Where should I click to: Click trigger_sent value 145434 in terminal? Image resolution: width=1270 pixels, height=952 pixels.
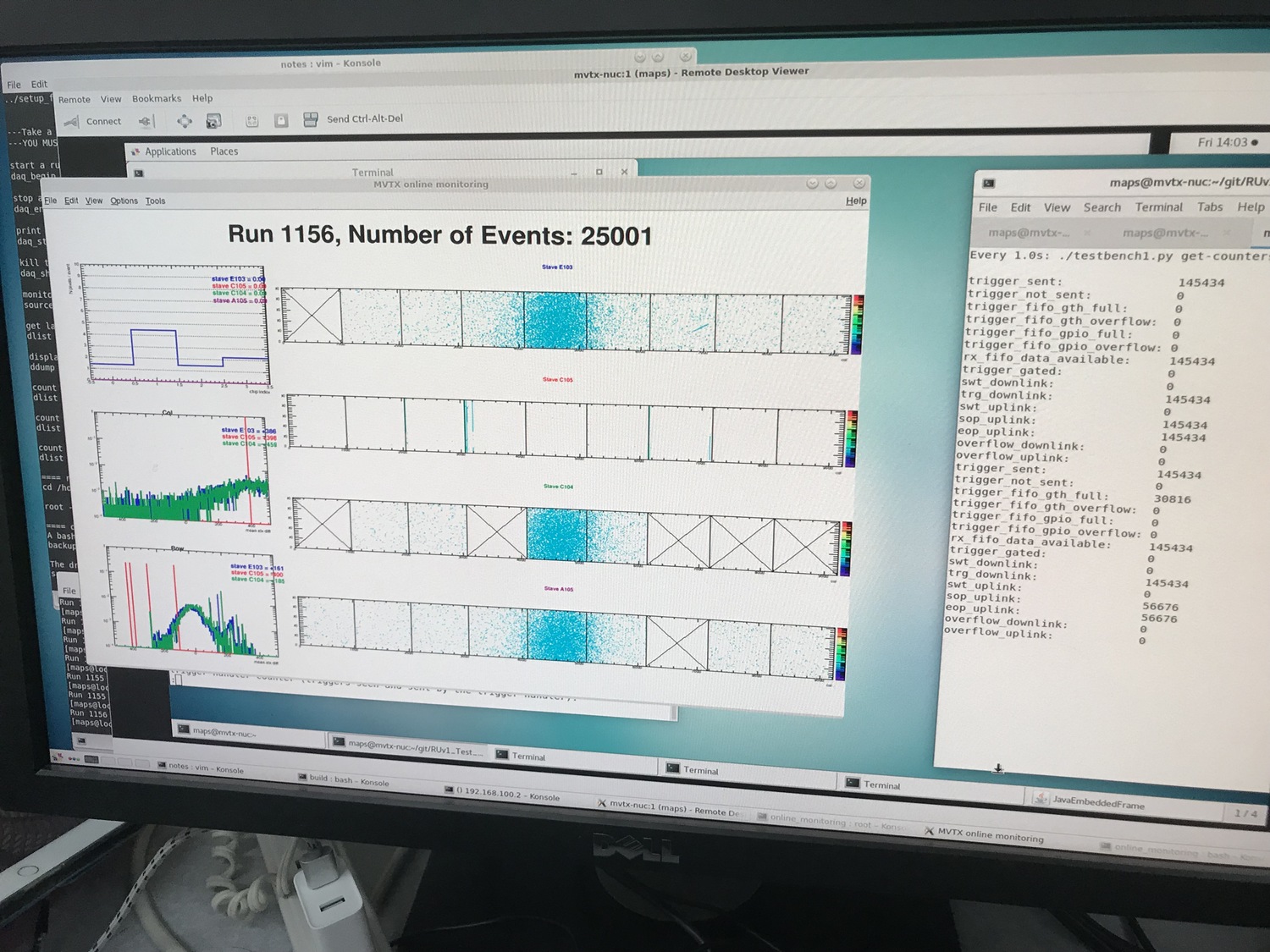click(x=1201, y=283)
